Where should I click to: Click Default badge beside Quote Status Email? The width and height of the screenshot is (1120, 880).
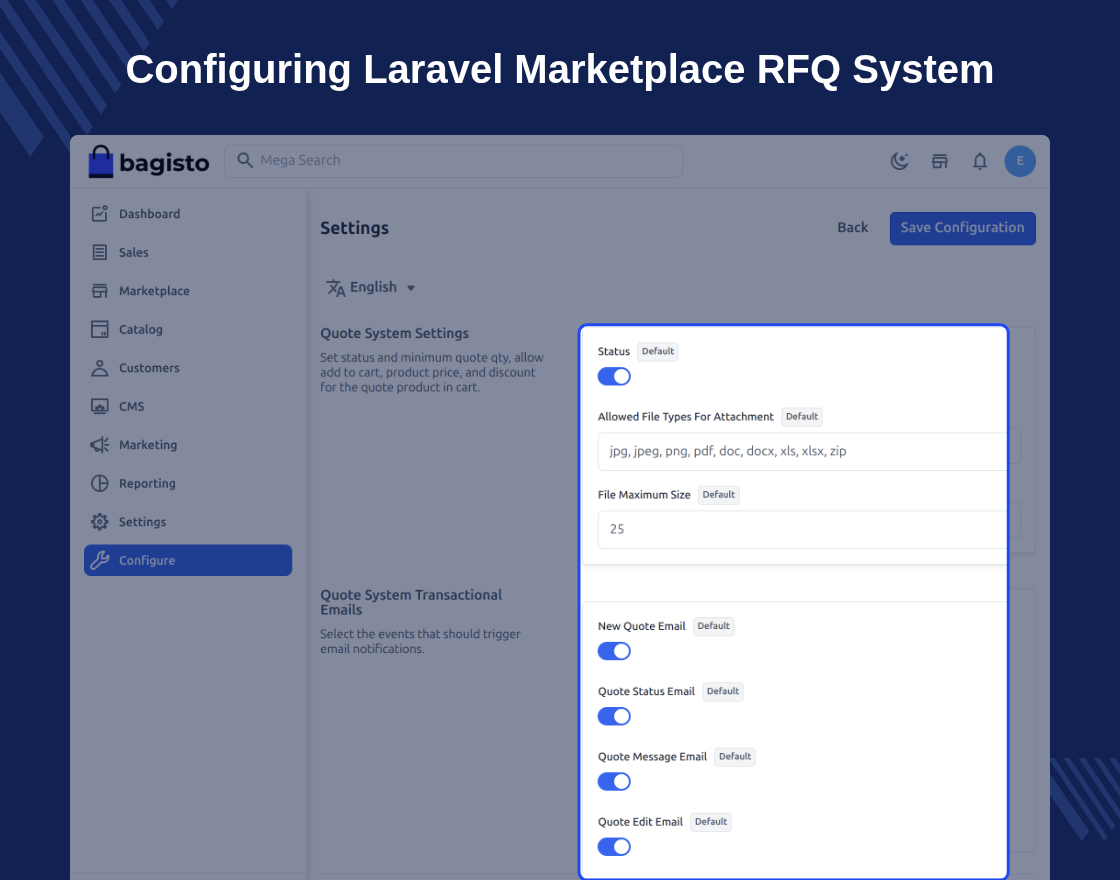723,691
